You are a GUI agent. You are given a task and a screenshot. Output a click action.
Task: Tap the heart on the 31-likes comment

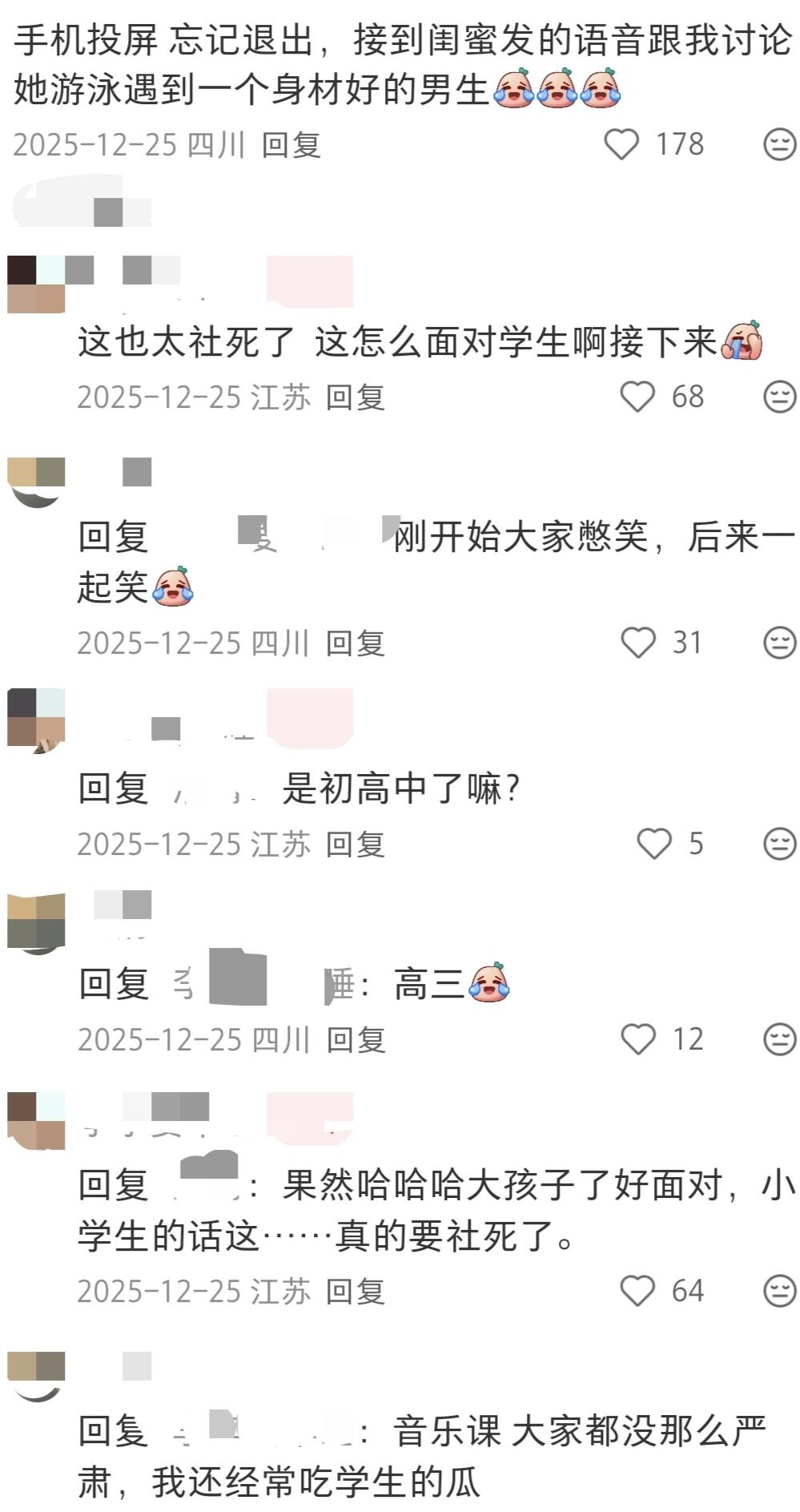point(638,643)
